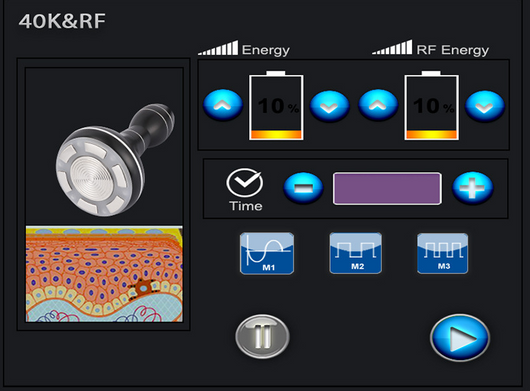530x391 pixels.
Task: Increase Energy with the up arrow
Action: tap(223, 105)
